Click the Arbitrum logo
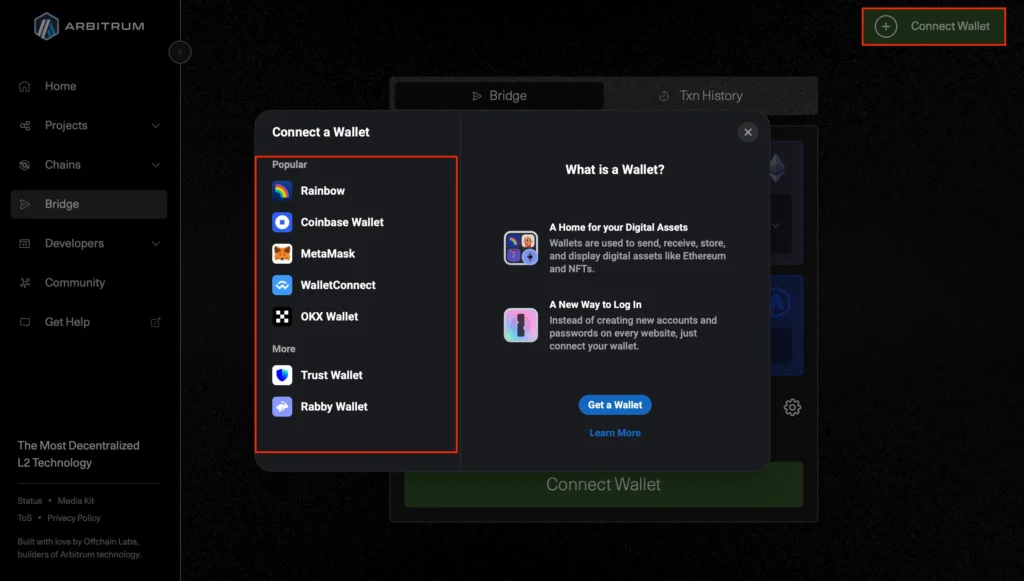The image size is (1024, 581). point(89,26)
